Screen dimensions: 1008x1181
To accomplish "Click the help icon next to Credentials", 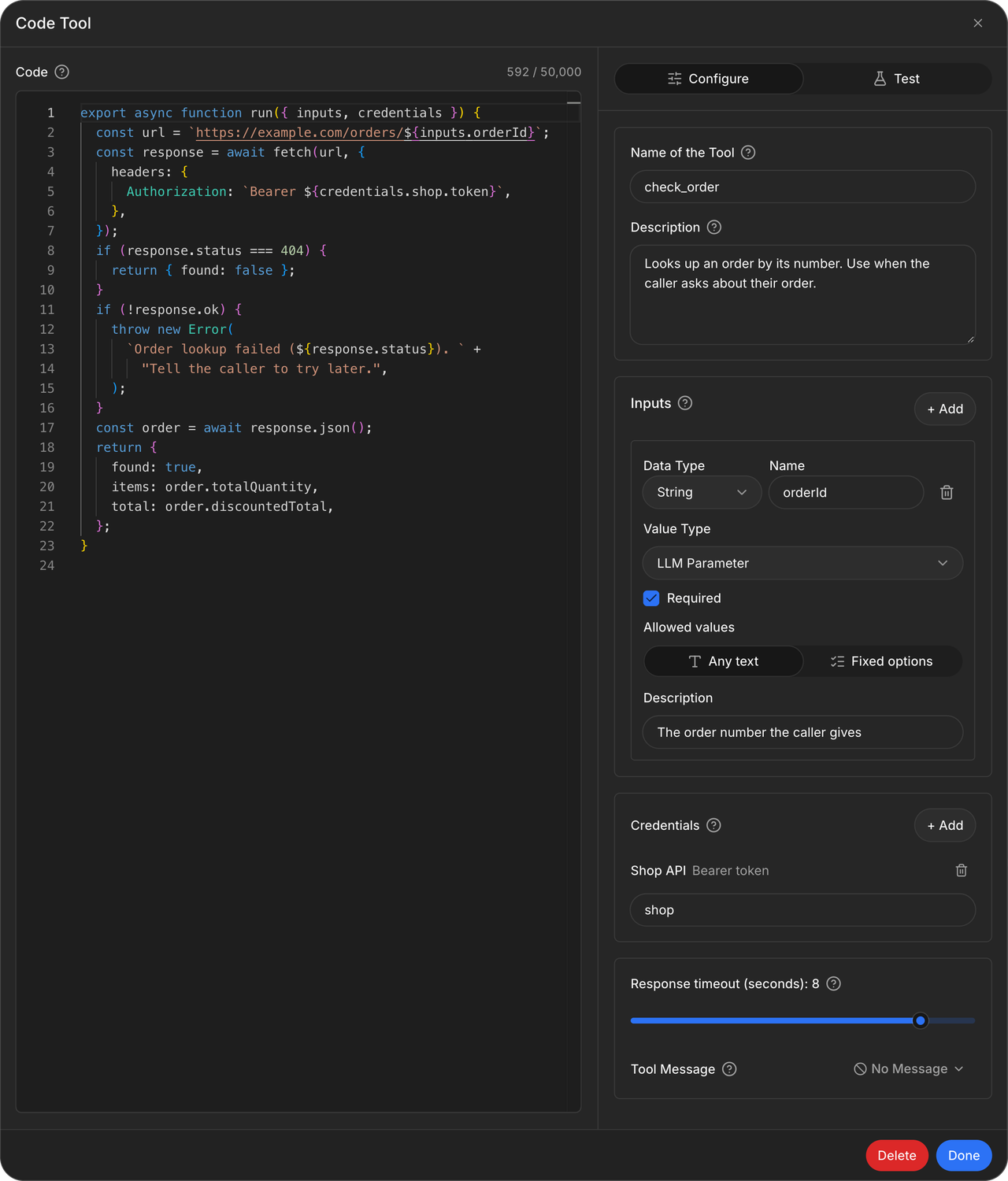I will 713,825.
